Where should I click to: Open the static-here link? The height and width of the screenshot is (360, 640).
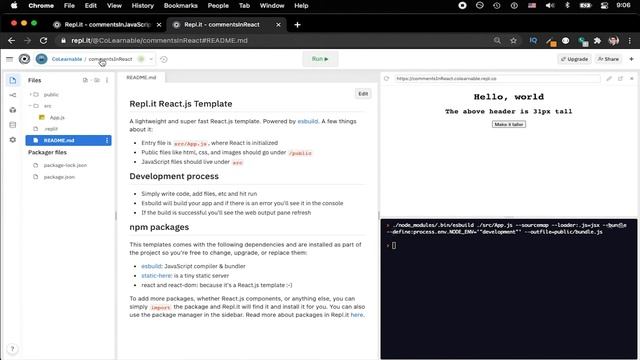156,276
